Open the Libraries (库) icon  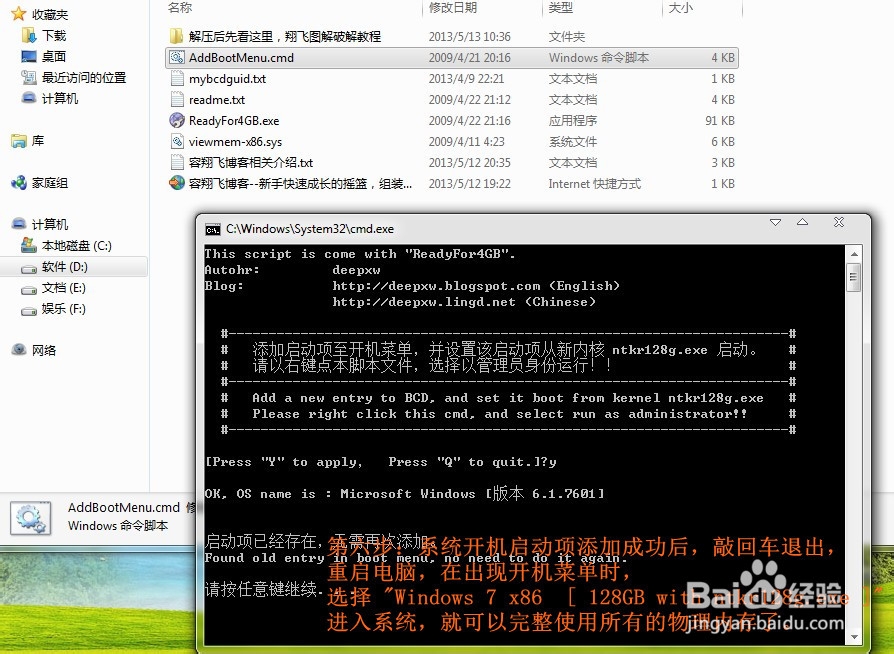[19, 141]
